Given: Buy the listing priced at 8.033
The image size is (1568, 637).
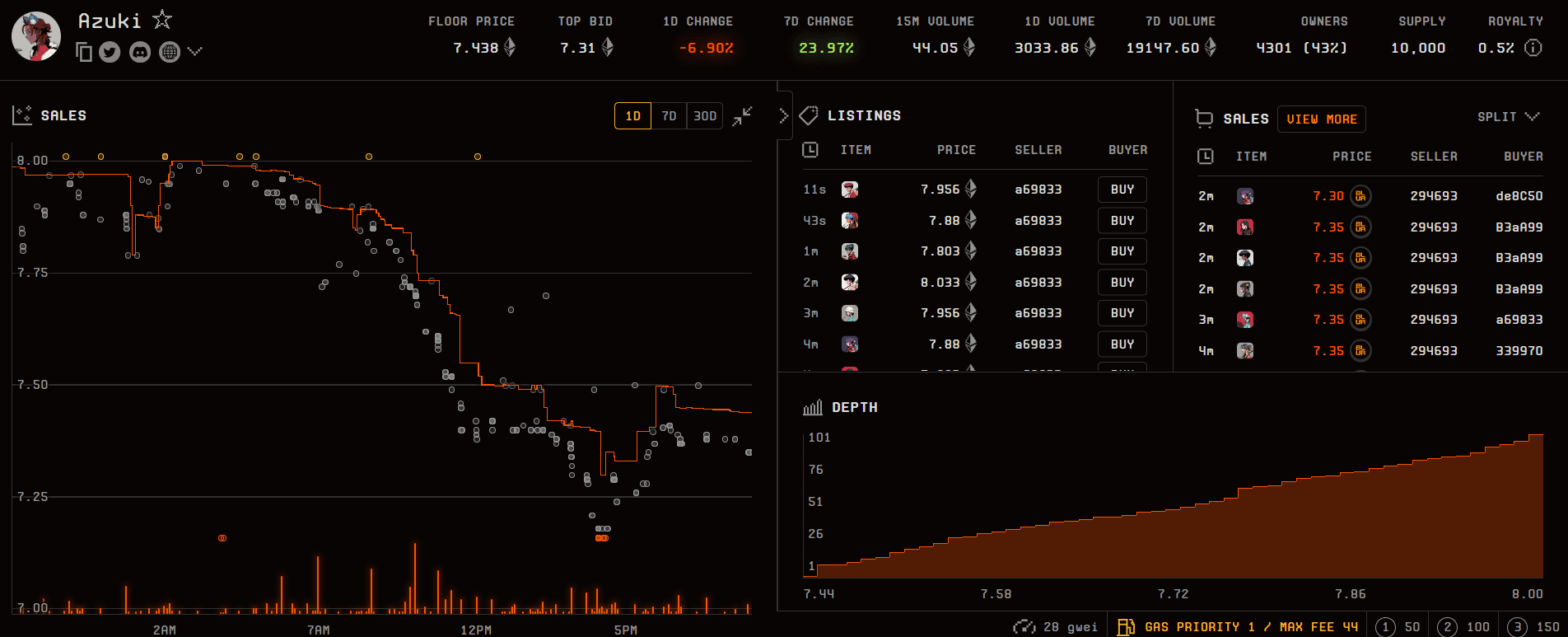Looking at the screenshot, I should [x=1122, y=283].
